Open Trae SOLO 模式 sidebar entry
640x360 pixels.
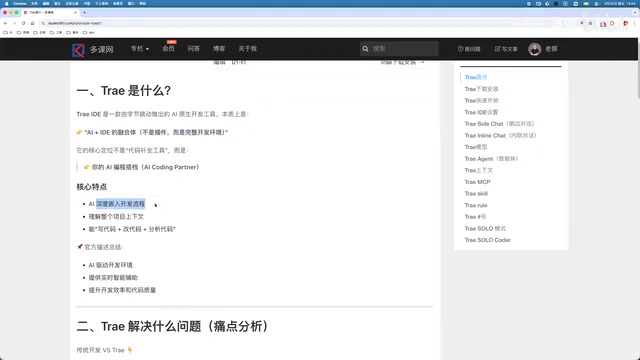(485, 229)
